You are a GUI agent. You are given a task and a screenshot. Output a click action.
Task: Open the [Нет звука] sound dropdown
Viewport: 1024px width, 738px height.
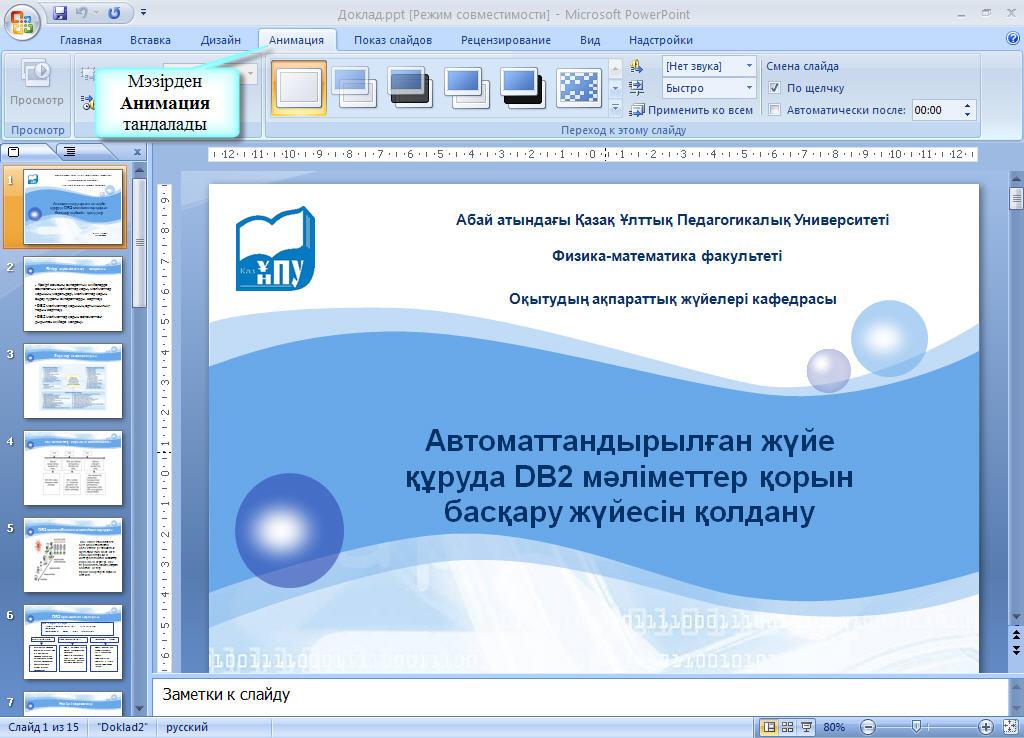coord(749,66)
